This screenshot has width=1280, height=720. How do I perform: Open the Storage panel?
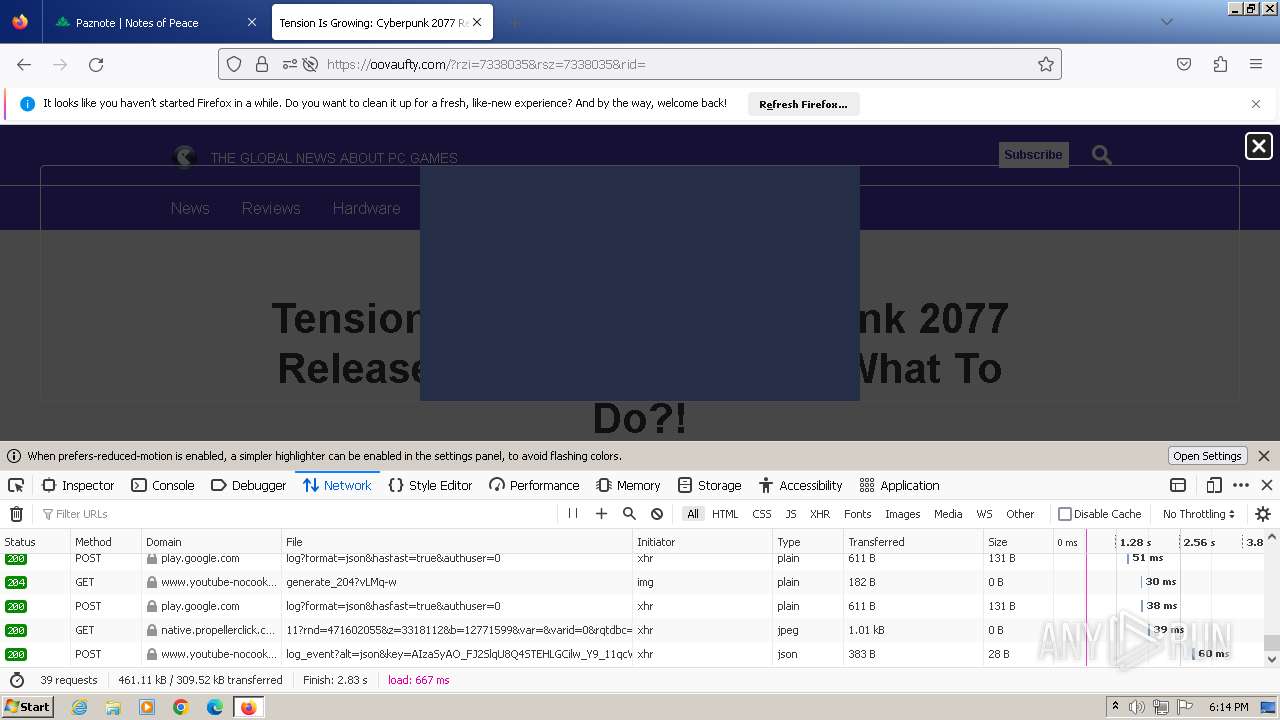709,485
